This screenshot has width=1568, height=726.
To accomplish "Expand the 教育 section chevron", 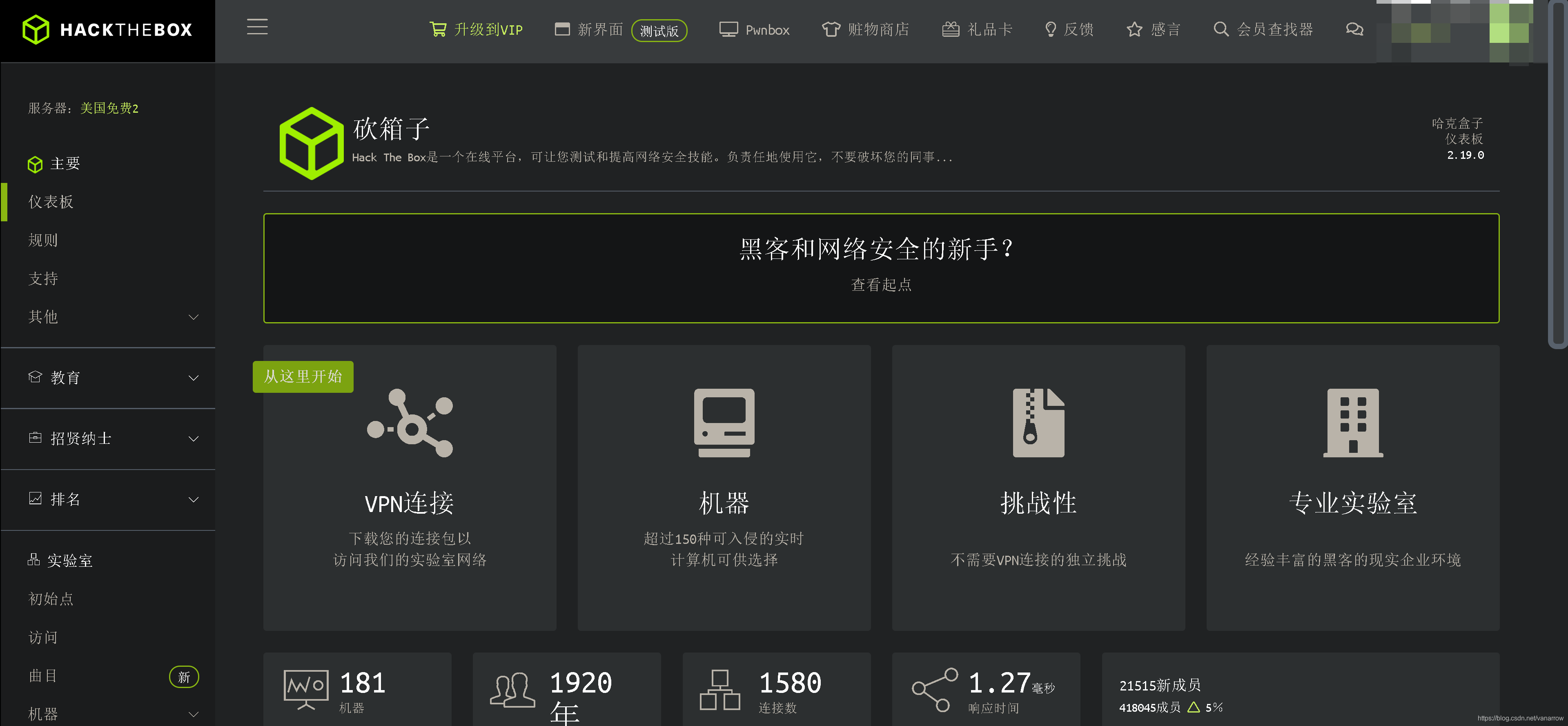I will [193, 378].
